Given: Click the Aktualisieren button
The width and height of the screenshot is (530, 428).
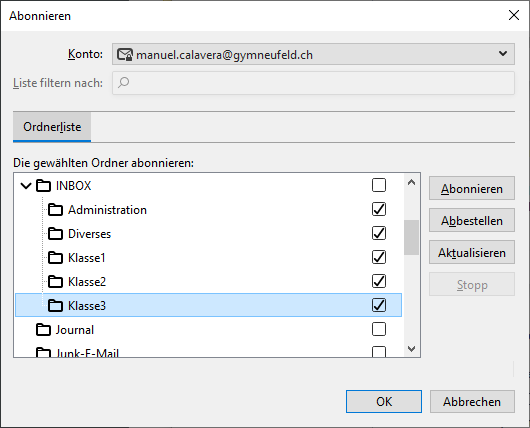Looking at the screenshot, I should pos(472,253).
